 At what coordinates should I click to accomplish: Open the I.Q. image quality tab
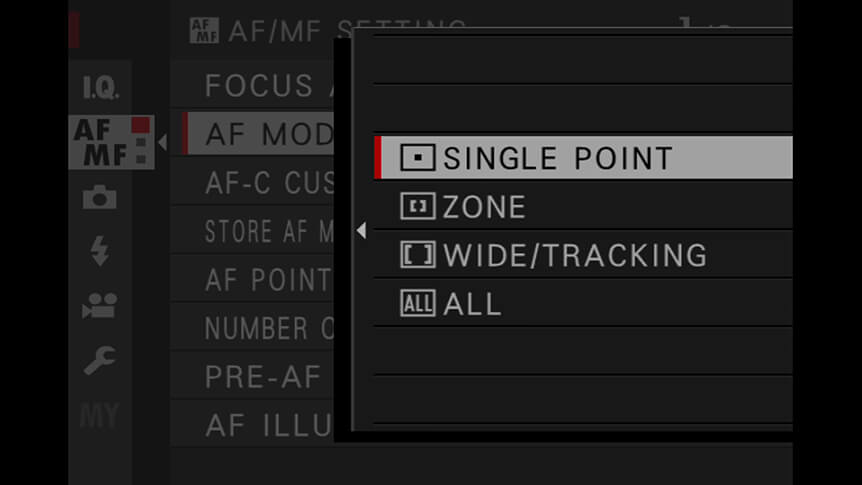(x=100, y=87)
